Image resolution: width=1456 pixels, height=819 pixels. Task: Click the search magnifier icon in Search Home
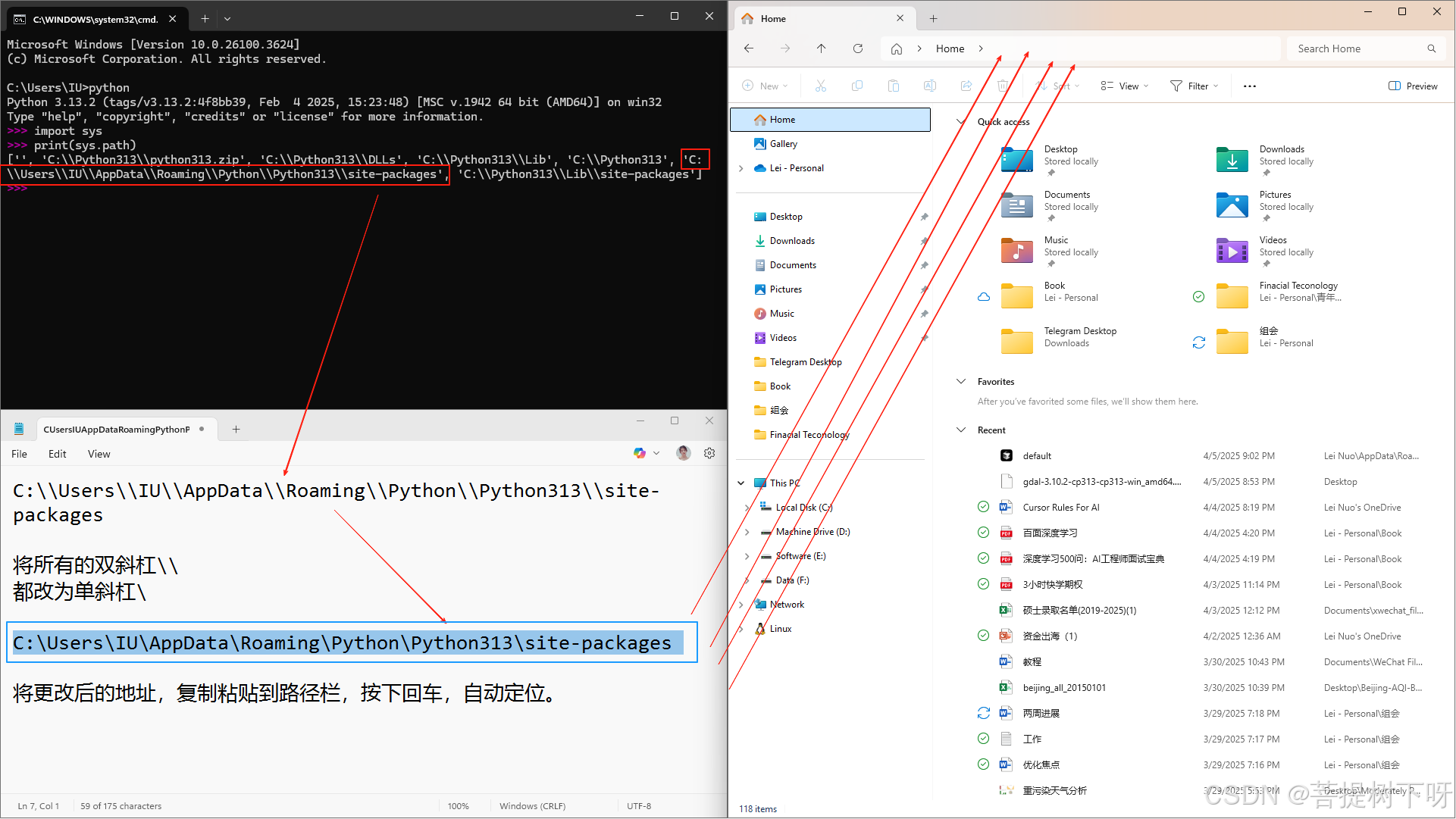tap(1432, 48)
